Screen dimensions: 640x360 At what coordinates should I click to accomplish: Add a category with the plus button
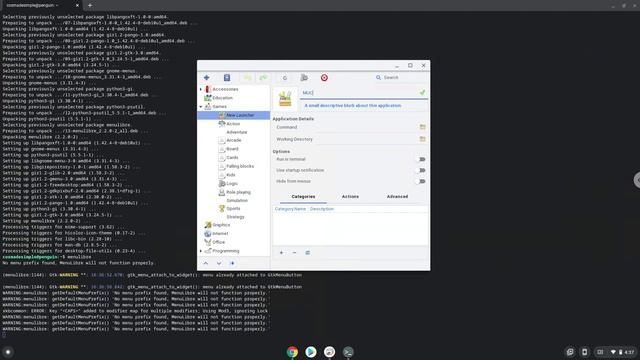click(281, 253)
